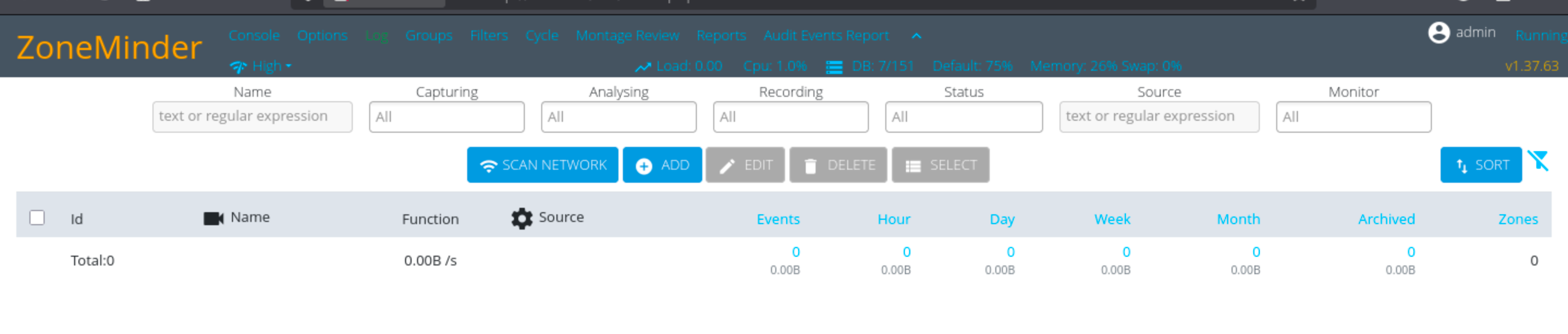Click the Add monitor button
This screenshot has width=1568, height=334.
tap(661, 165)
